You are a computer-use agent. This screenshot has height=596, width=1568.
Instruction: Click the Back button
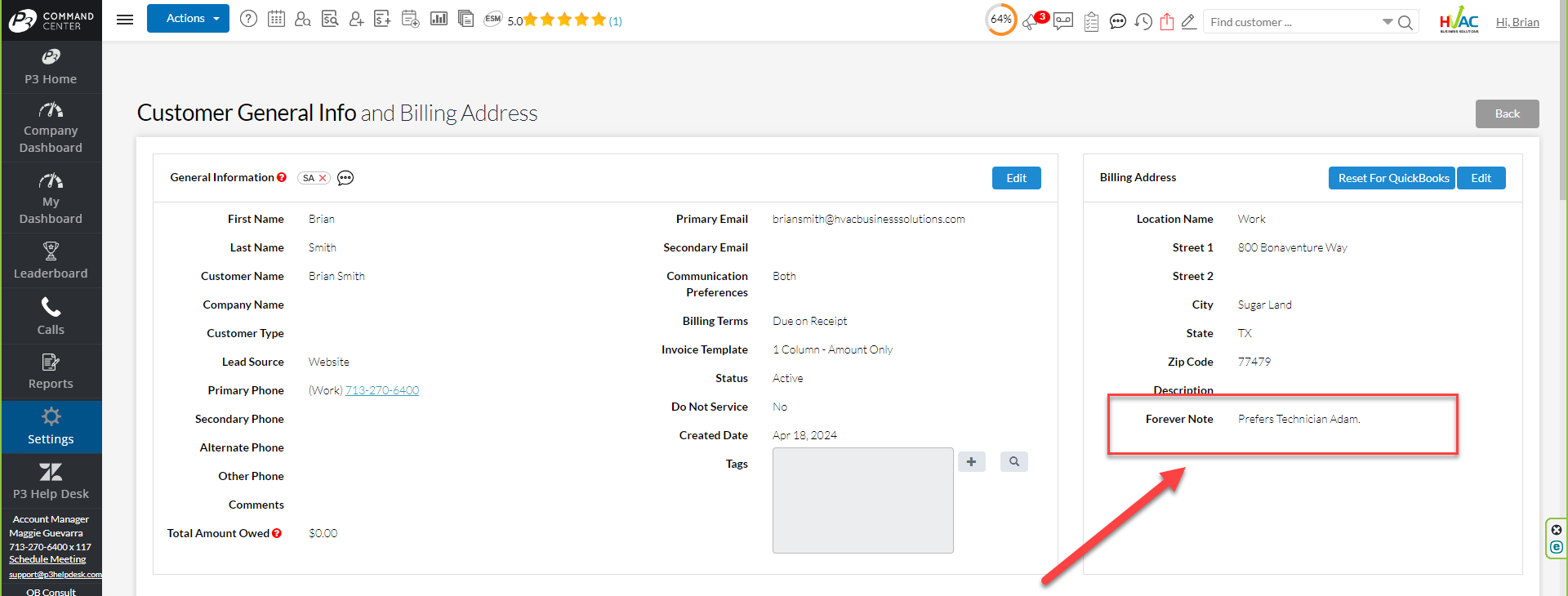tap(1507, 113)
